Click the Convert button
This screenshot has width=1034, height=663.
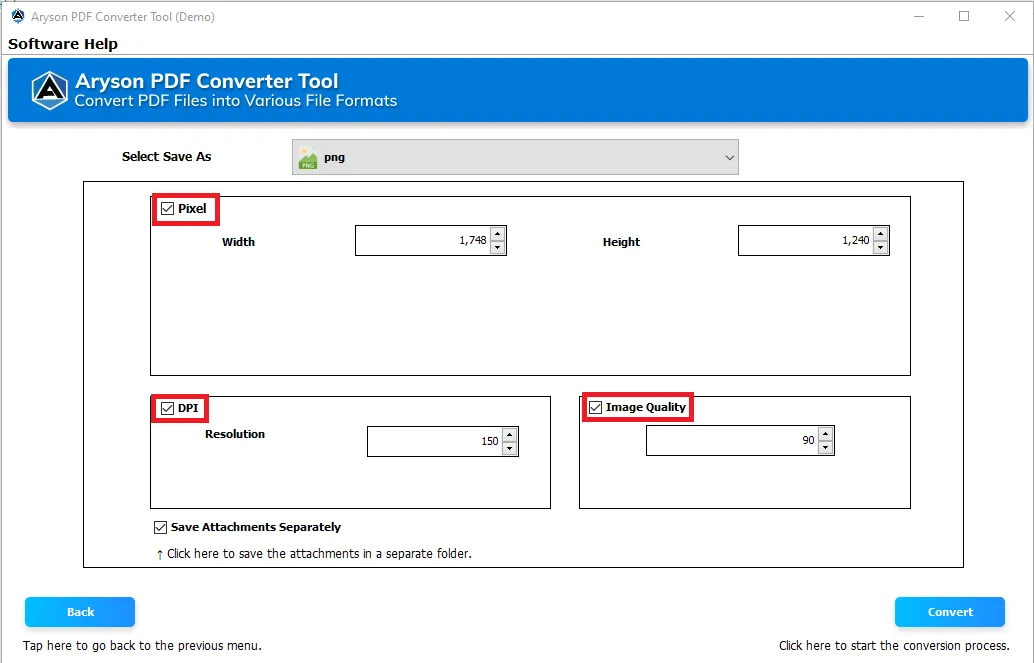pyautogui.click(x=950, y=612)
